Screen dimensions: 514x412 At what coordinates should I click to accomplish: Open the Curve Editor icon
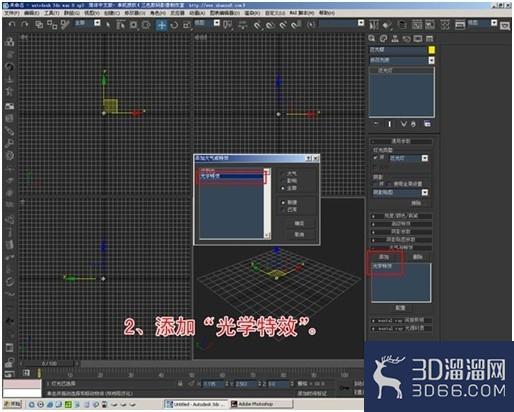coord(417,25)
